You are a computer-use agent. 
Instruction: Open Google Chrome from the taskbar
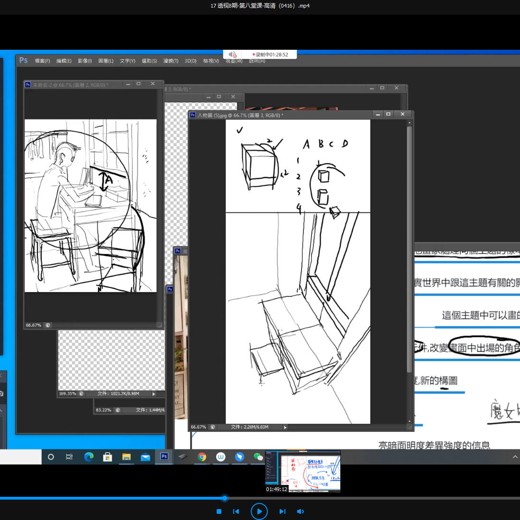202,457
